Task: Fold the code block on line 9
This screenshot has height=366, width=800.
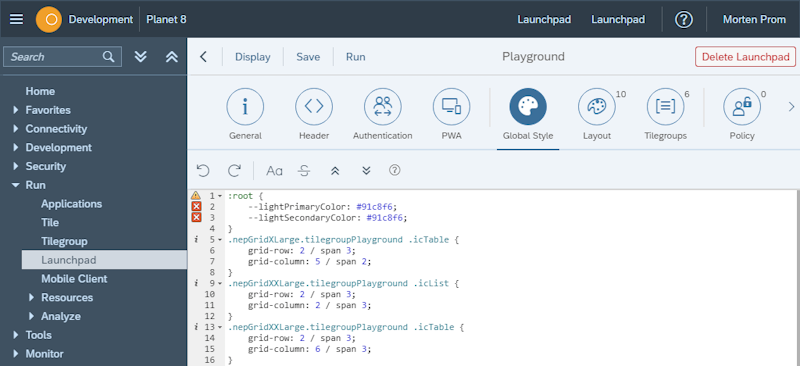Action: click(x=220, y=283)
